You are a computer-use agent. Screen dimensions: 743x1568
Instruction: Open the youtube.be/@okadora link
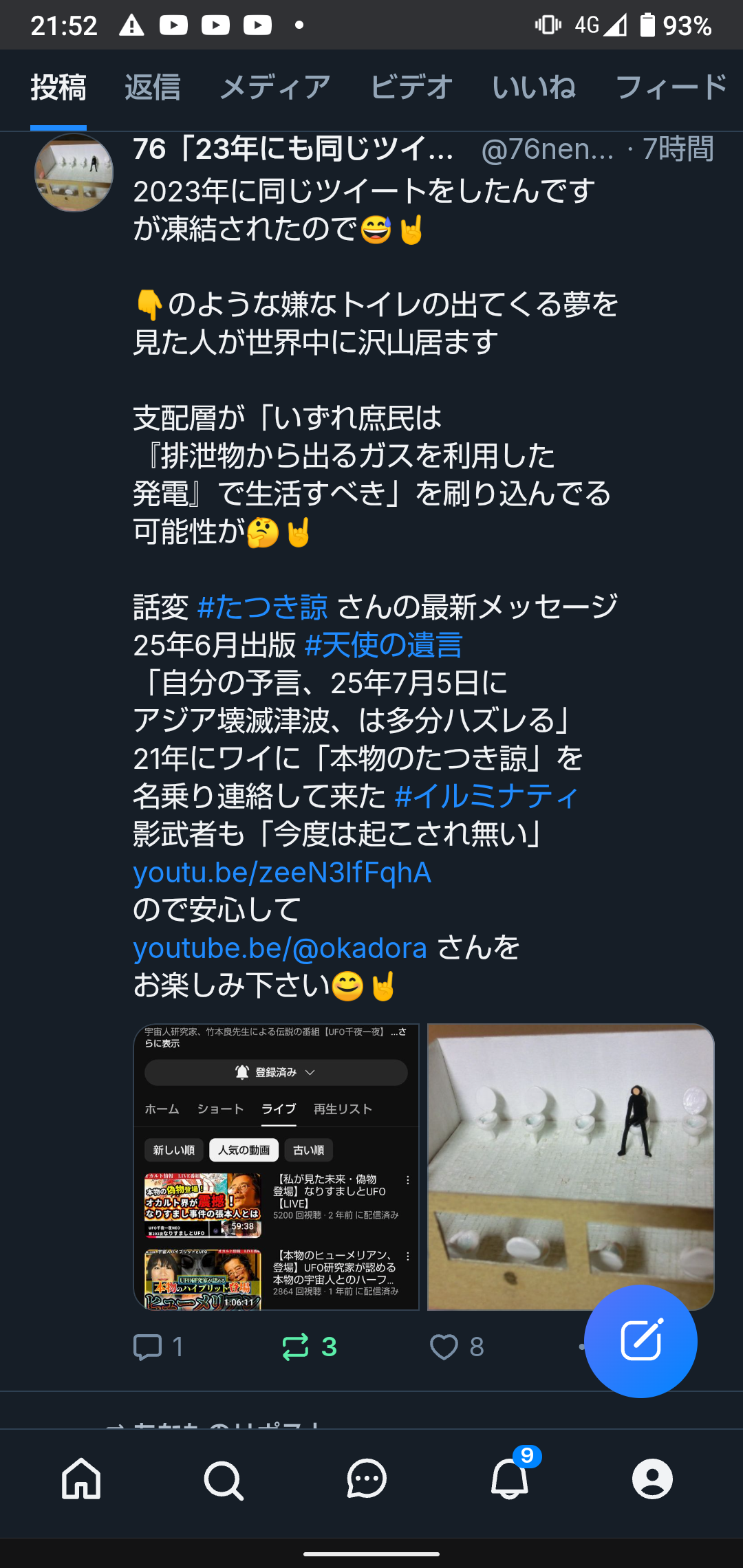[280, 948]
